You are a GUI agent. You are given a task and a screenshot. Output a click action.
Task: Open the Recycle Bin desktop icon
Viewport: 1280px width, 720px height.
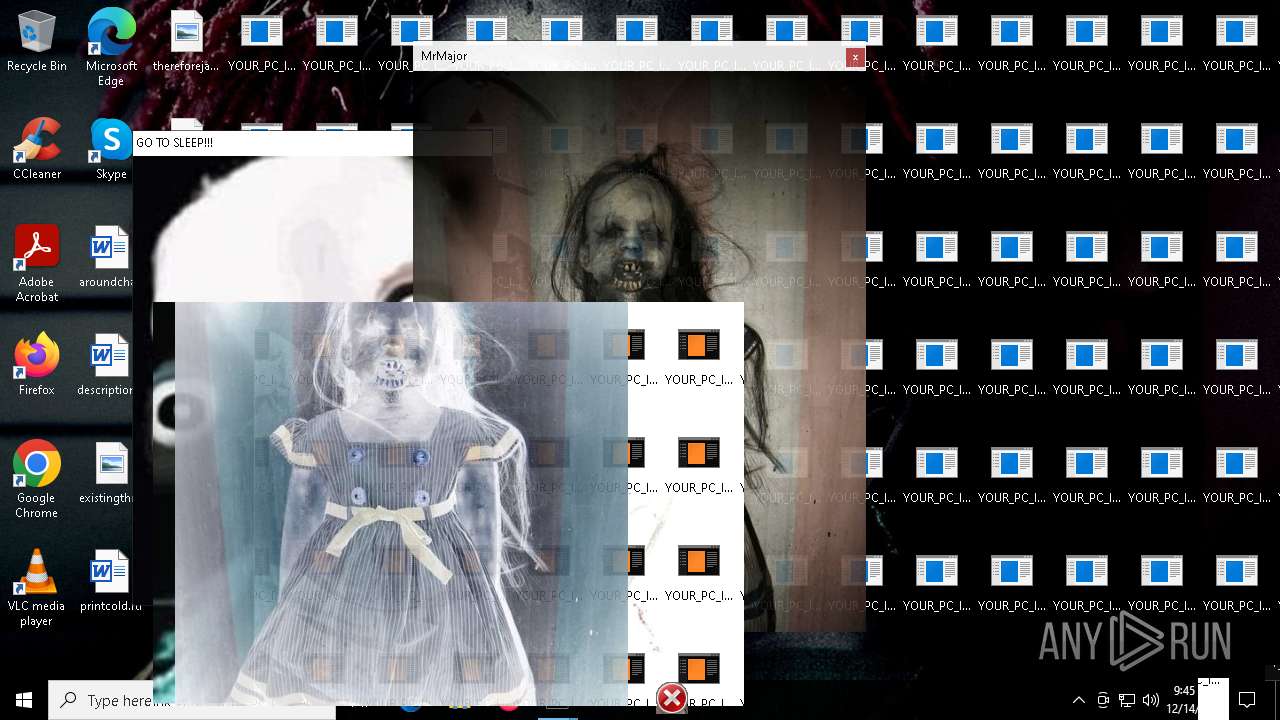pyautogui.click(x=37, y=42)
